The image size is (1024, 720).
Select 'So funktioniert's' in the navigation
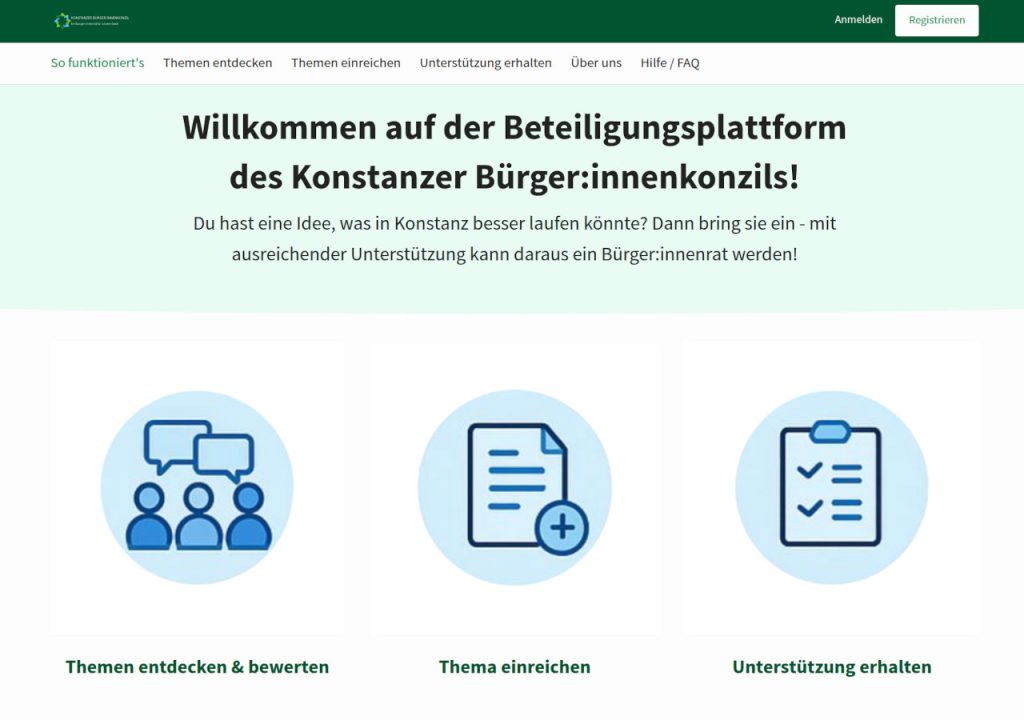[x=96, y=62]
